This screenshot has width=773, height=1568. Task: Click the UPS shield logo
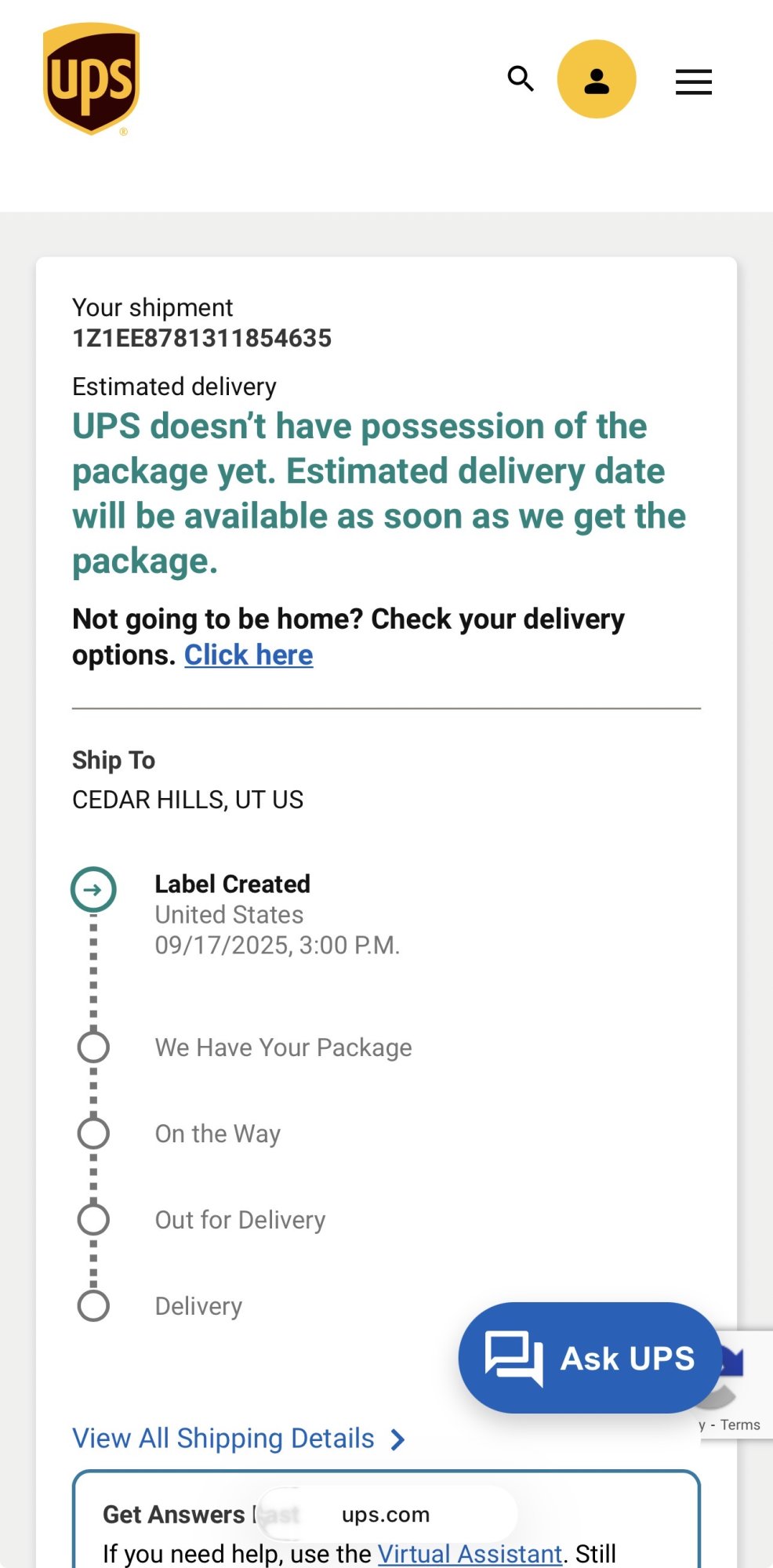(92, 79)
